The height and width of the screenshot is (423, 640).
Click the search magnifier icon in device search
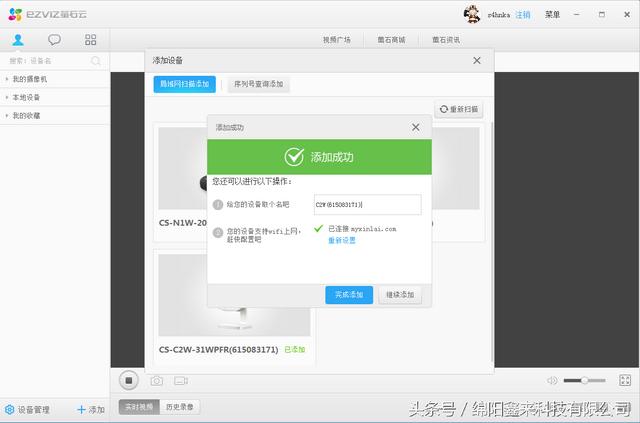click(96, 61)
